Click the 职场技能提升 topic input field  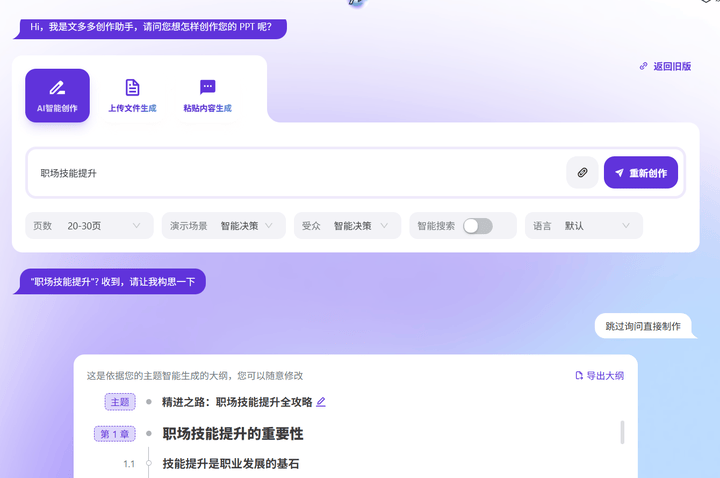click(300, 173)
